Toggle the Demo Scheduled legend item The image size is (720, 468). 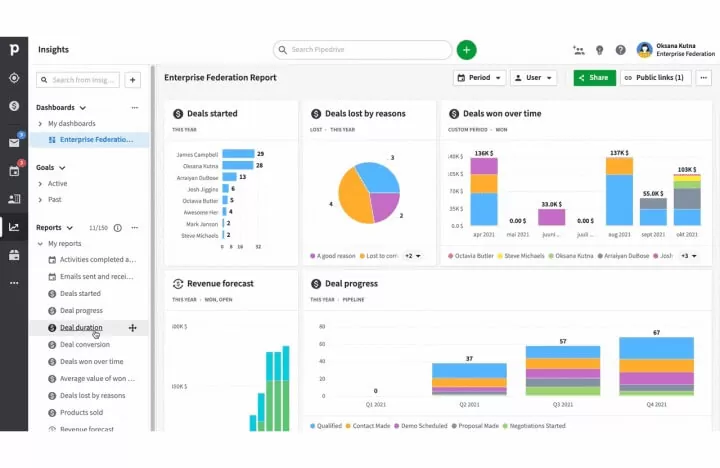[421, 426]
